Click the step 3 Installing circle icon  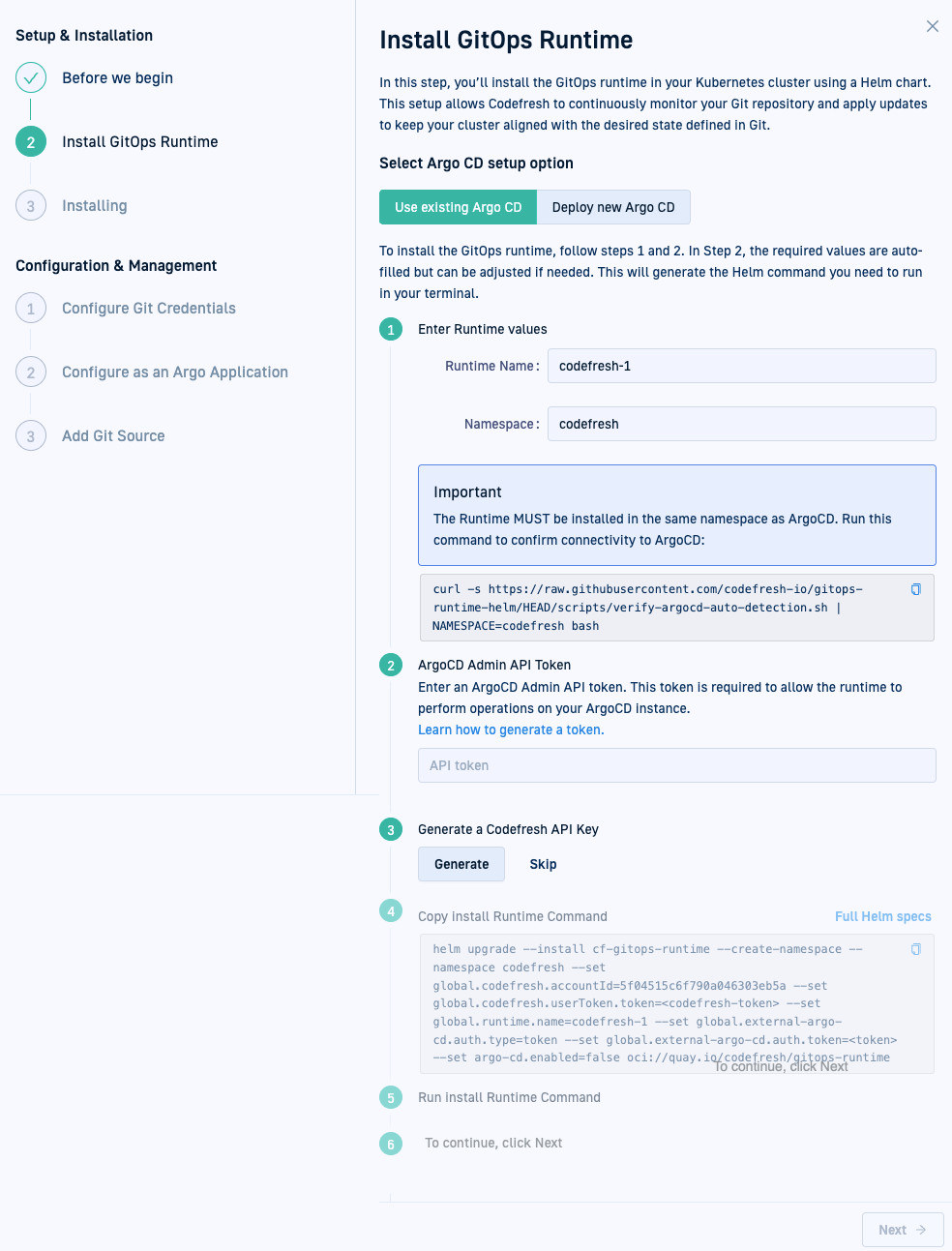[31, 206]
